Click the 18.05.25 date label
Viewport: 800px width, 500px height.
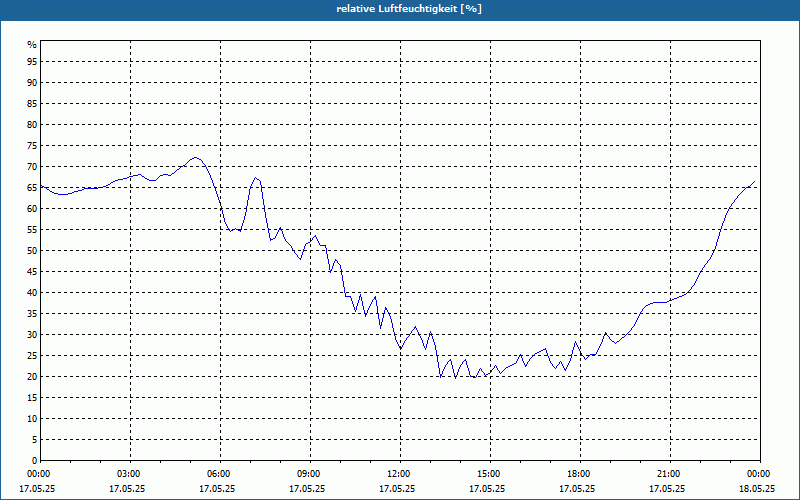pos(757,489)
